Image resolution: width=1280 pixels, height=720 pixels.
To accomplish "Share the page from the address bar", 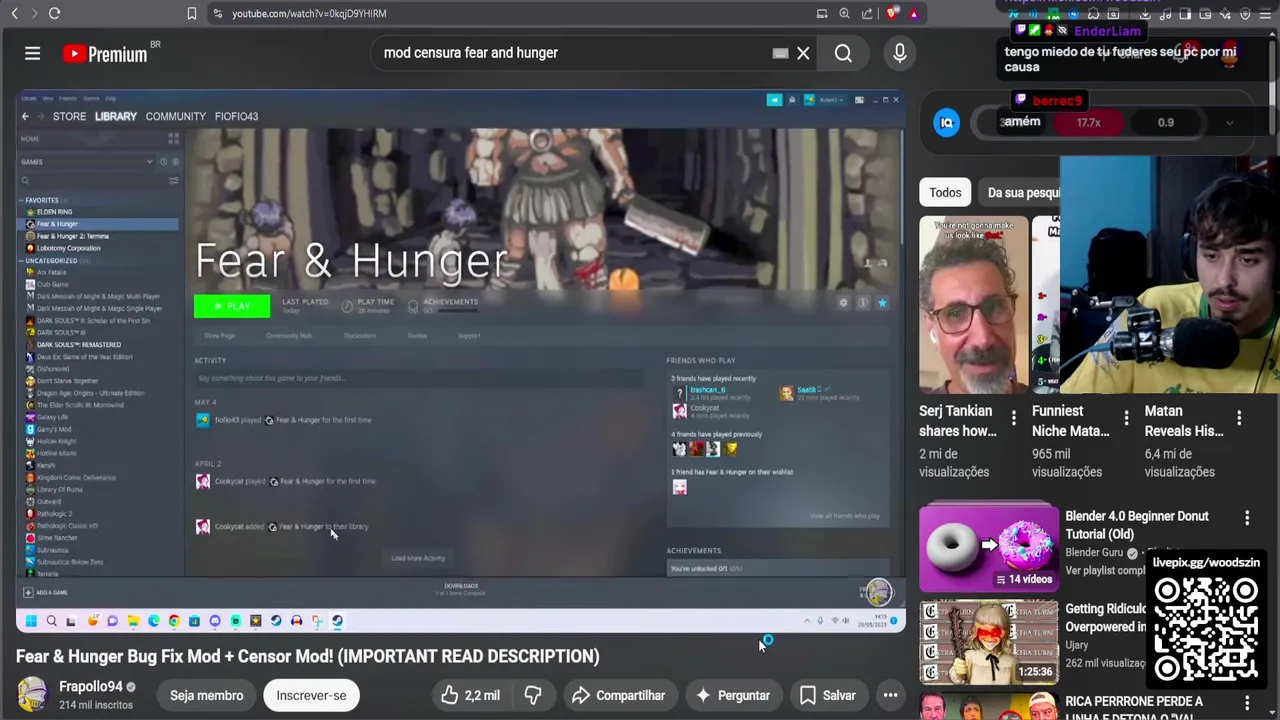I will click(x=867, y=13).
